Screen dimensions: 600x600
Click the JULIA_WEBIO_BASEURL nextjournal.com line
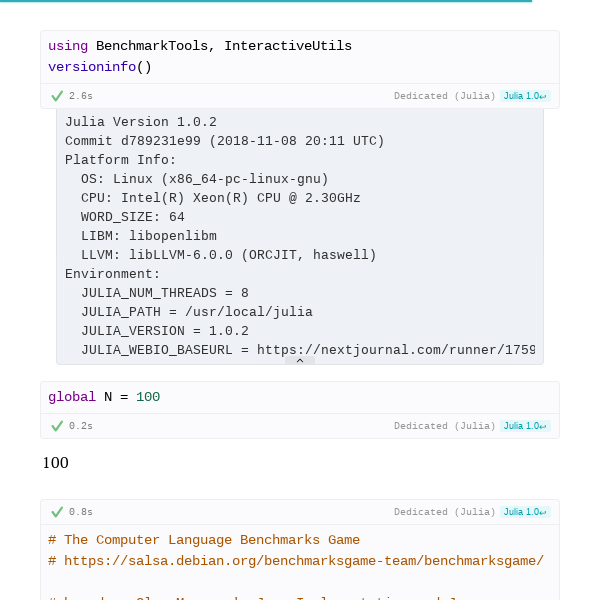308,350
